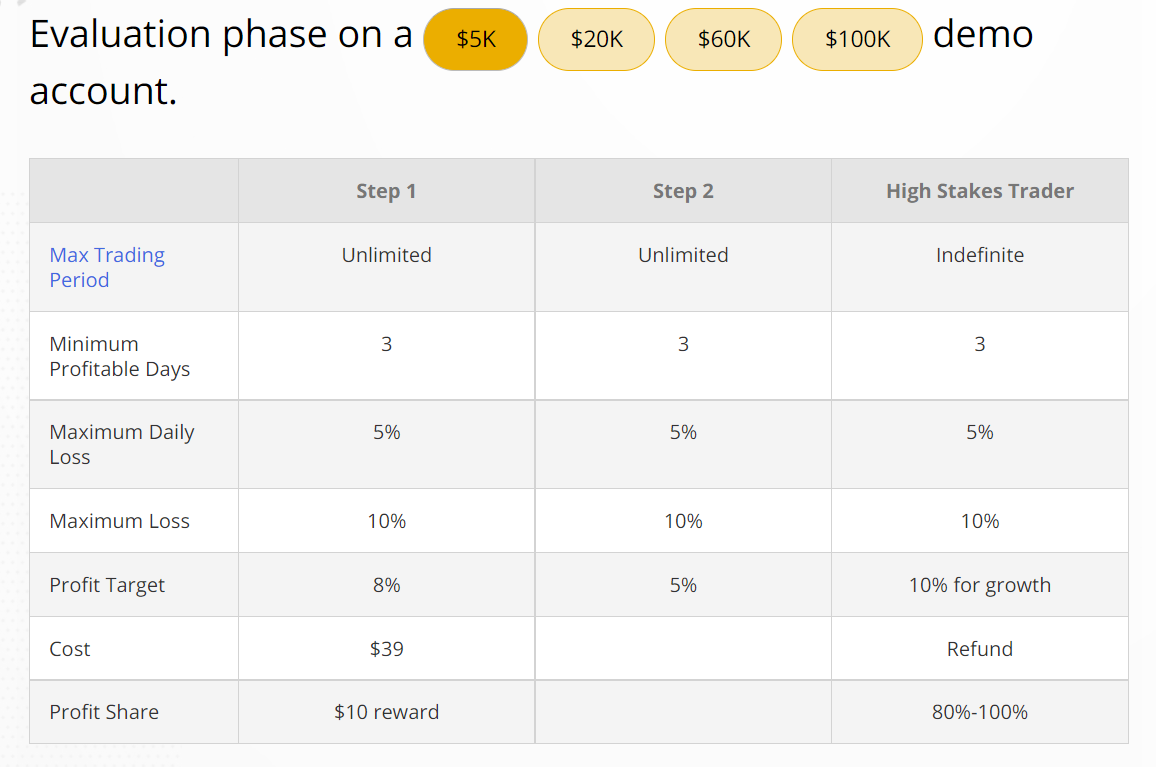Choose the $60K account size option

pyautogui.click(x=723, y=40)
